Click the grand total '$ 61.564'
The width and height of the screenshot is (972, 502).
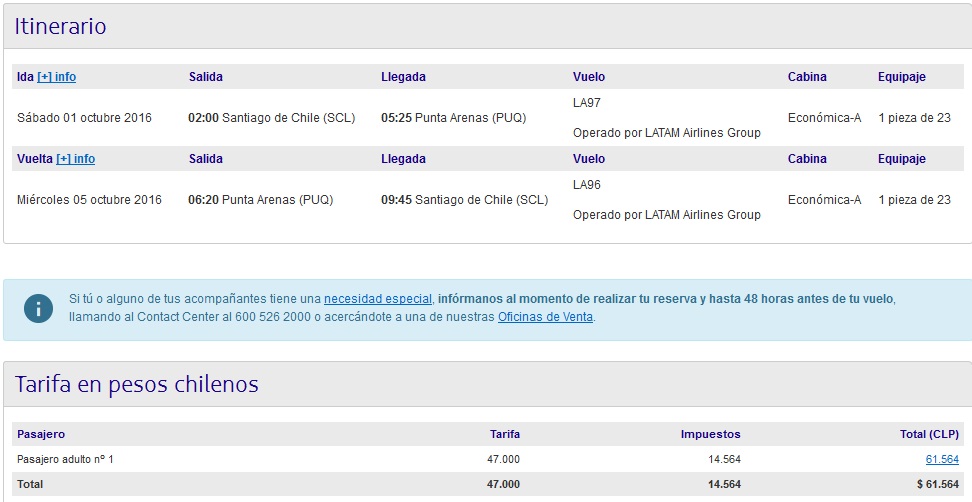click(938, 484)
